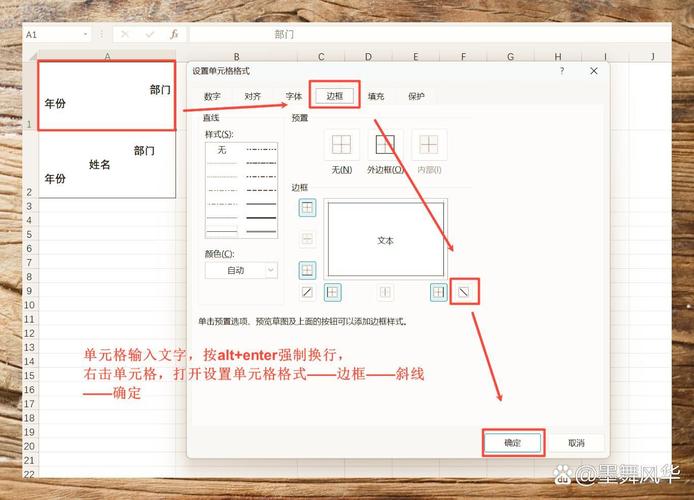Select row 5 header
Viewport: 694px width, 500px height.
(29, 234)
